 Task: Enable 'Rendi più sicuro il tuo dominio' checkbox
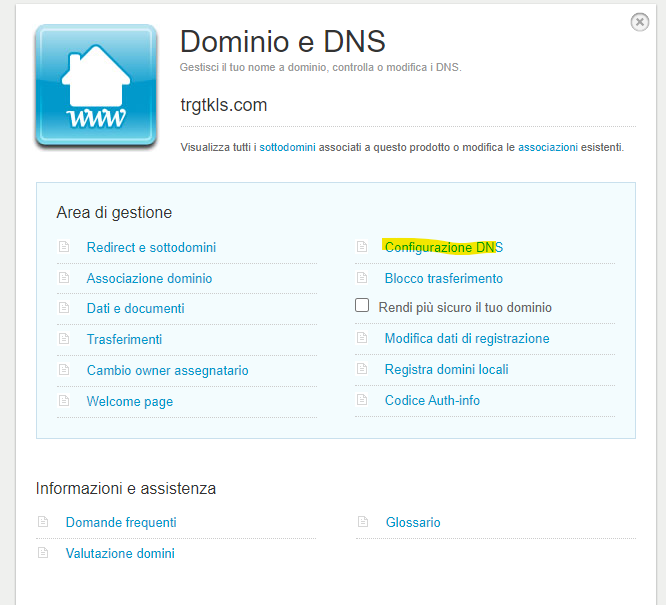[x=363, y=306]
